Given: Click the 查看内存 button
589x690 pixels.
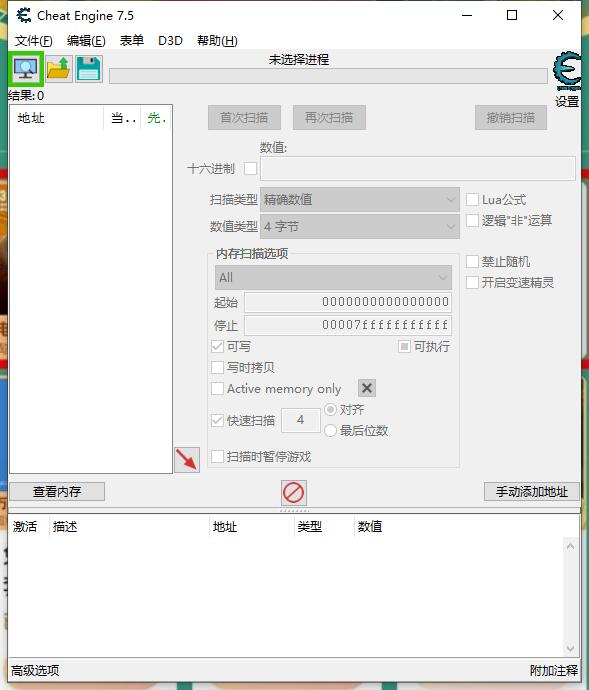Looking at the screenshot, I should (57, 492).
